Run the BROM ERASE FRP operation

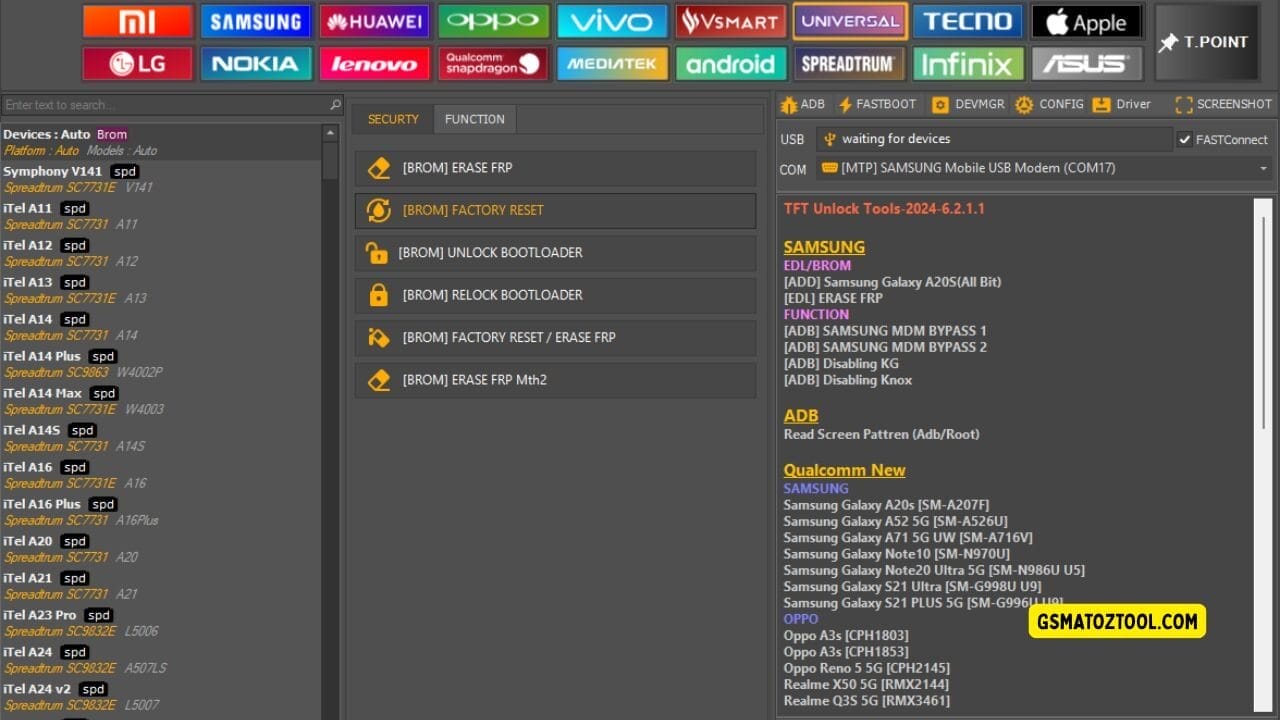click(555, 168)
